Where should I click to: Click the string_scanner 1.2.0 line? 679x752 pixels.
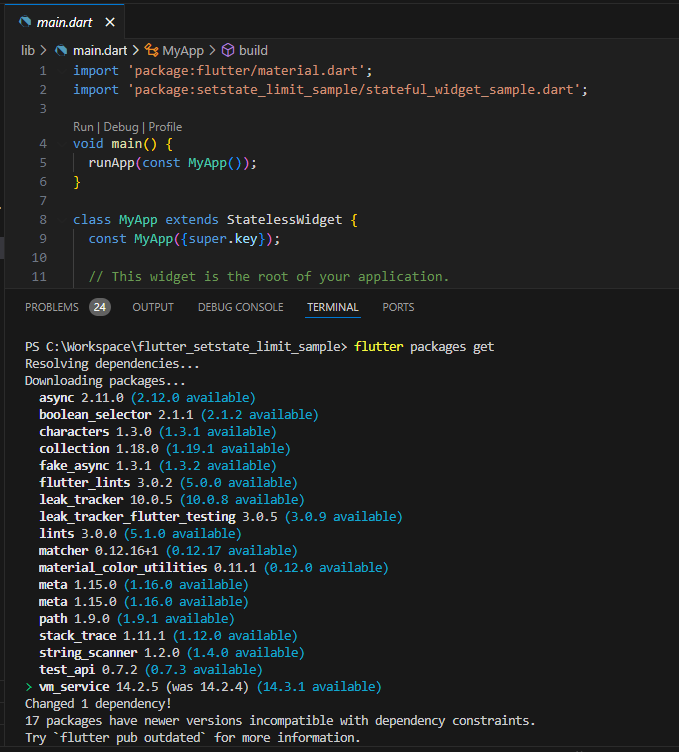point(172,653)
